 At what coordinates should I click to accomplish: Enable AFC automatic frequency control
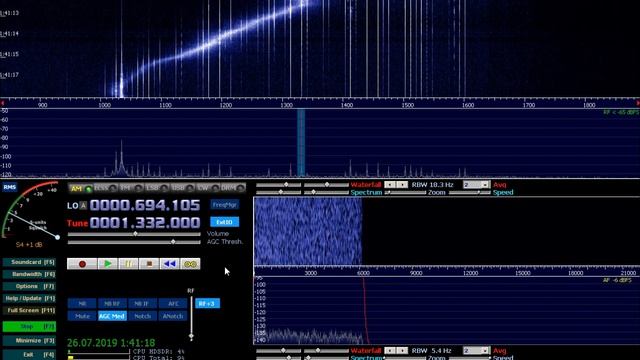(173, 304)
